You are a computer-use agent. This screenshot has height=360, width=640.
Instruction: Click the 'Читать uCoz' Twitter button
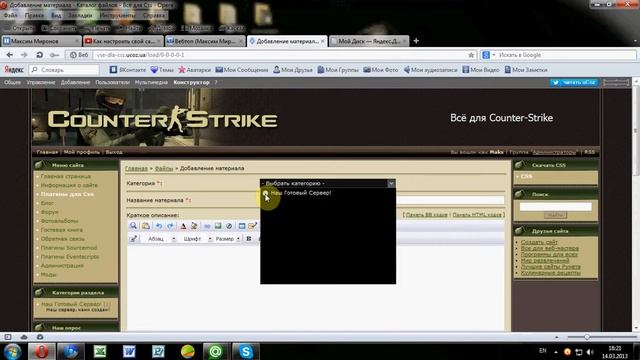point(574,82)
